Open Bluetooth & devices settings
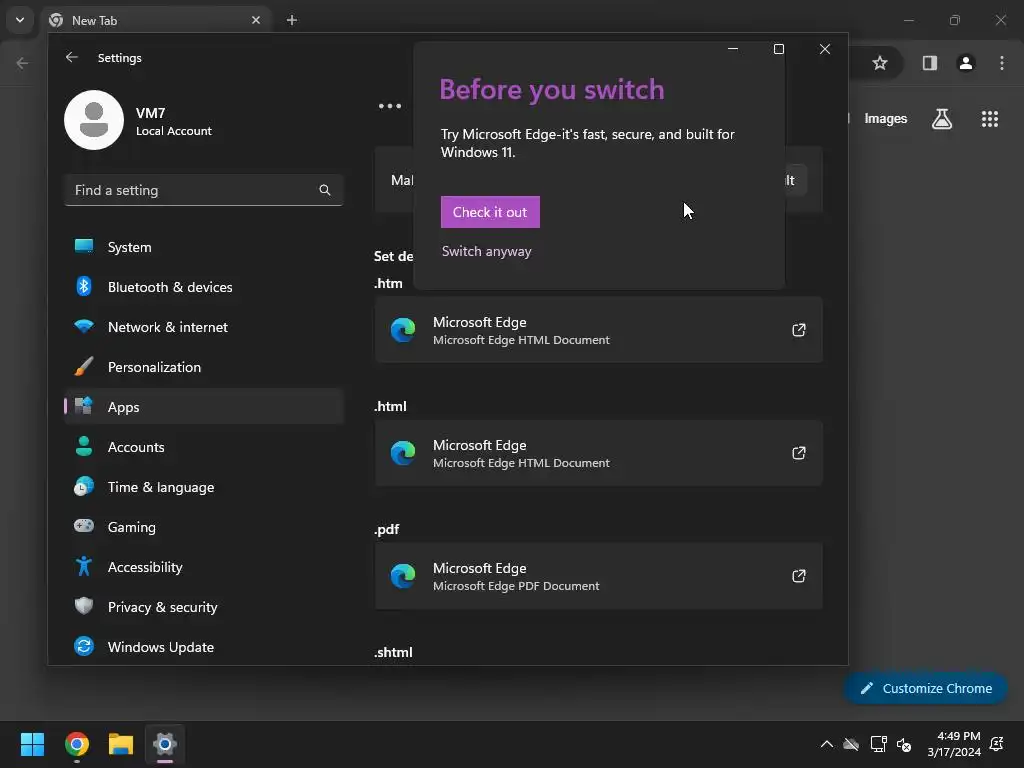 [x=204, y=287]
